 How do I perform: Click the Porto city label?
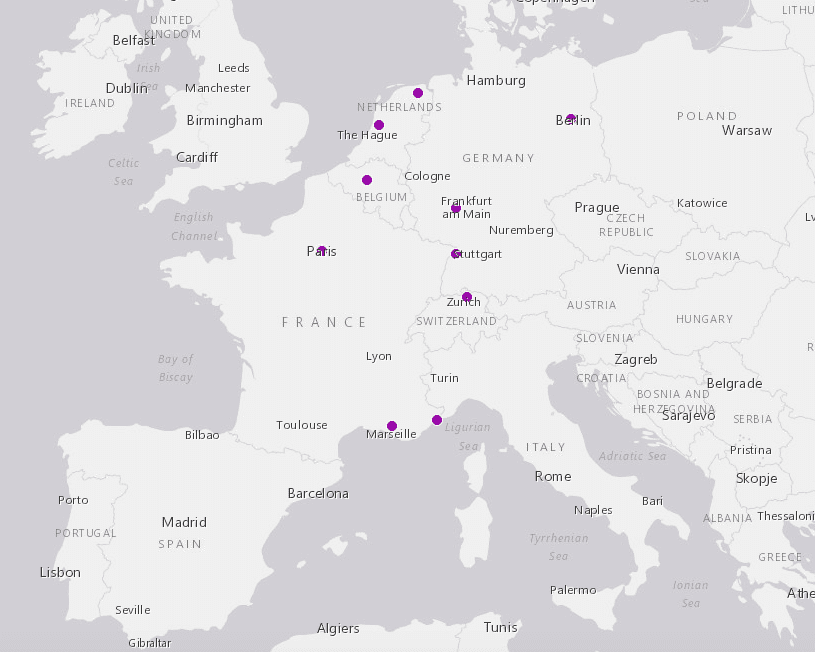pyautogui.click(x=73, y=500)
